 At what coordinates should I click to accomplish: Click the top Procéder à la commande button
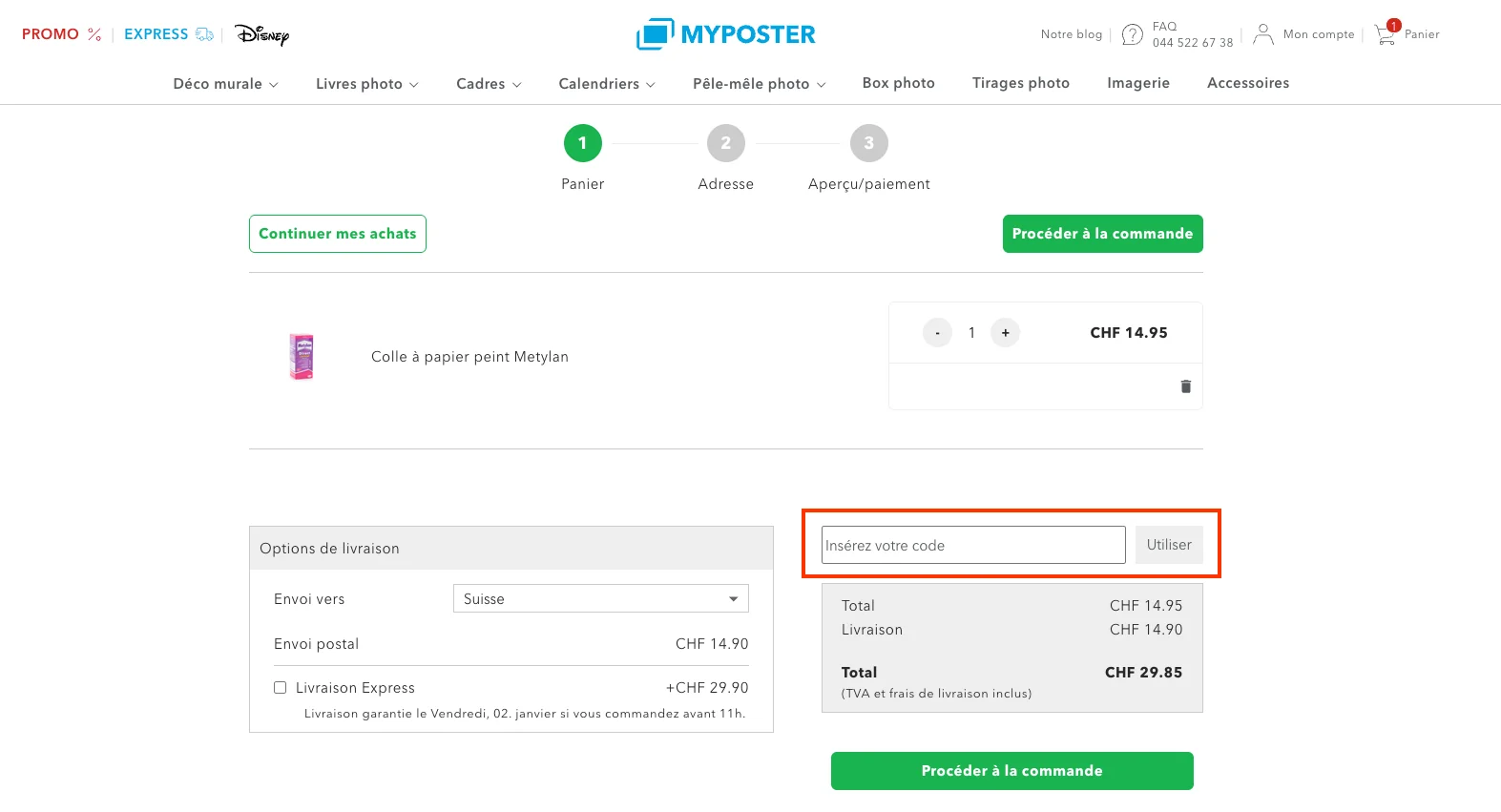(1103, 234)
